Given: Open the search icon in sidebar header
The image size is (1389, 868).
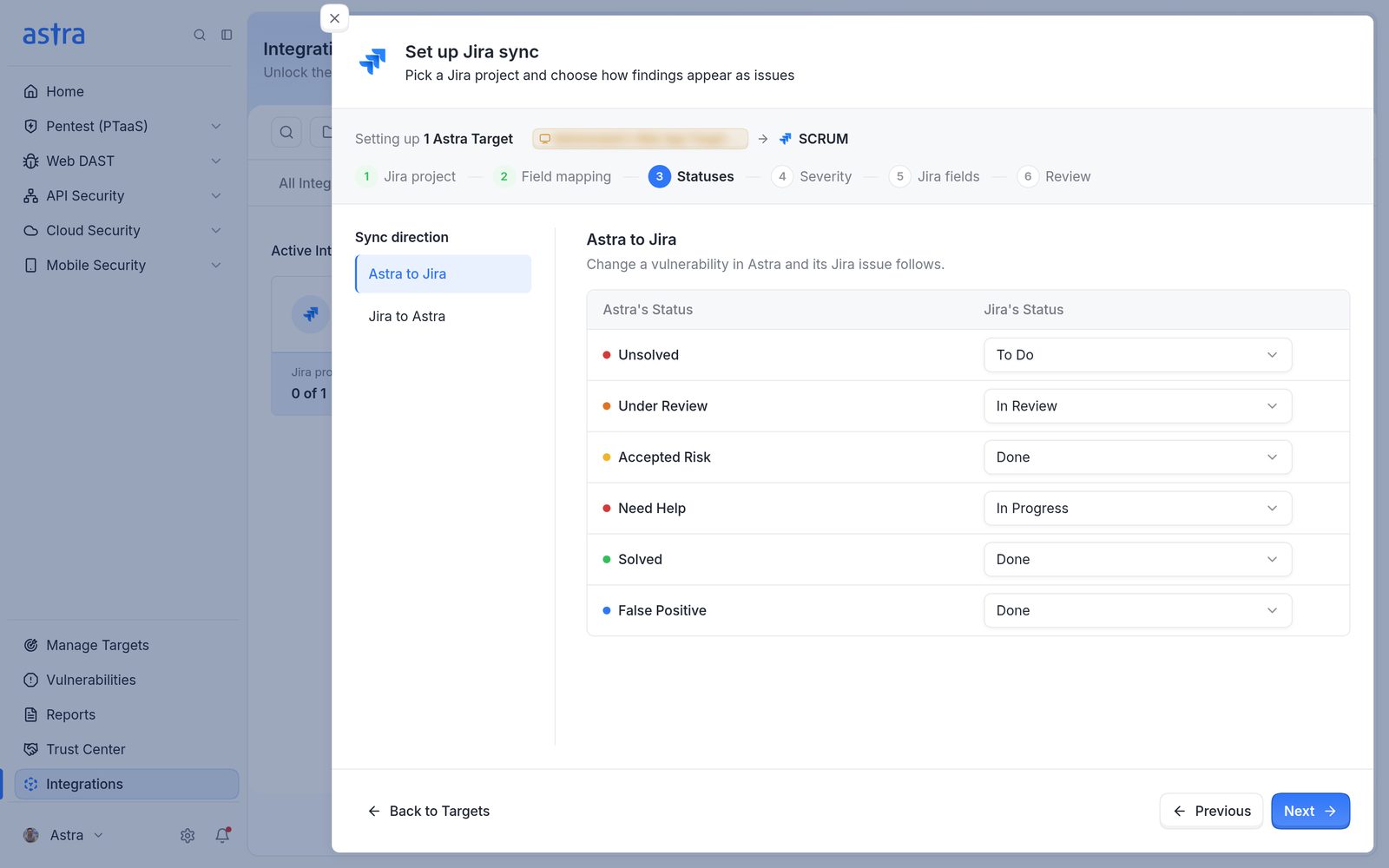Looking at the screenshot, I should tap(200, 35).
